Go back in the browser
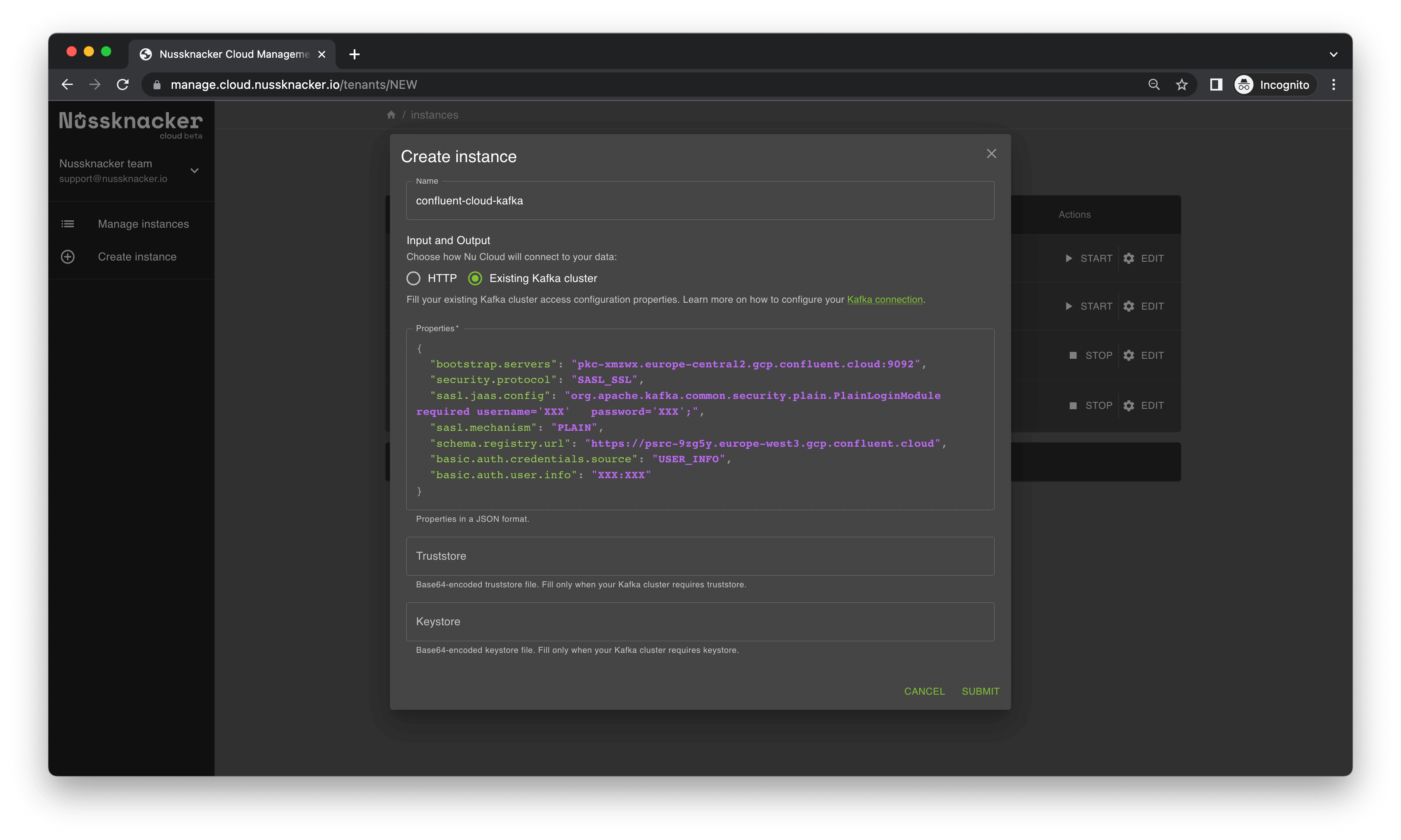This screenshot has width=1401, height=840. pyautogui.click(x=67, y=85)
